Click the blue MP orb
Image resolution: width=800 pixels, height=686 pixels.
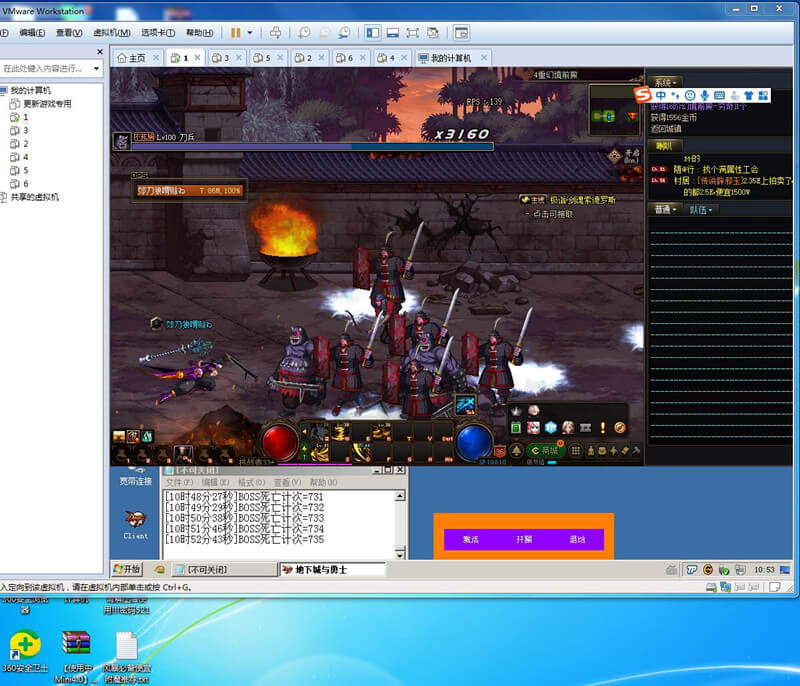(x=474, y=442)
